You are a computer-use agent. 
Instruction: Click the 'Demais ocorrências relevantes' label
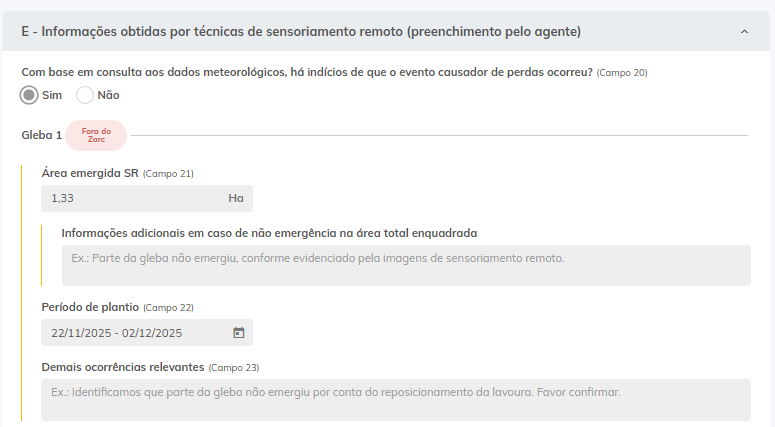[123, 367]
